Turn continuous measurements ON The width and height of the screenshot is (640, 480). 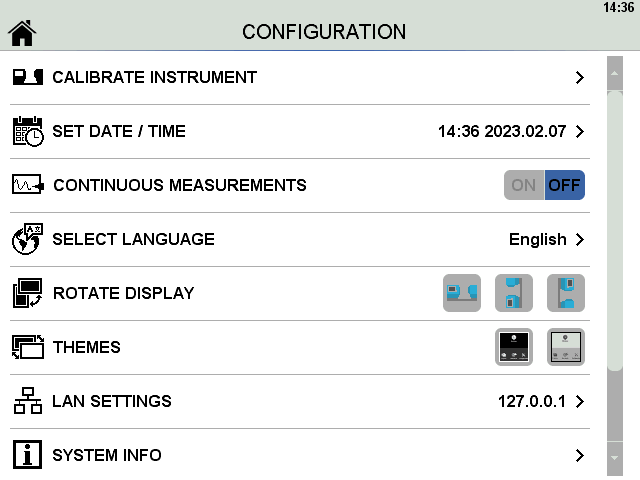click(x=523, y=185)
